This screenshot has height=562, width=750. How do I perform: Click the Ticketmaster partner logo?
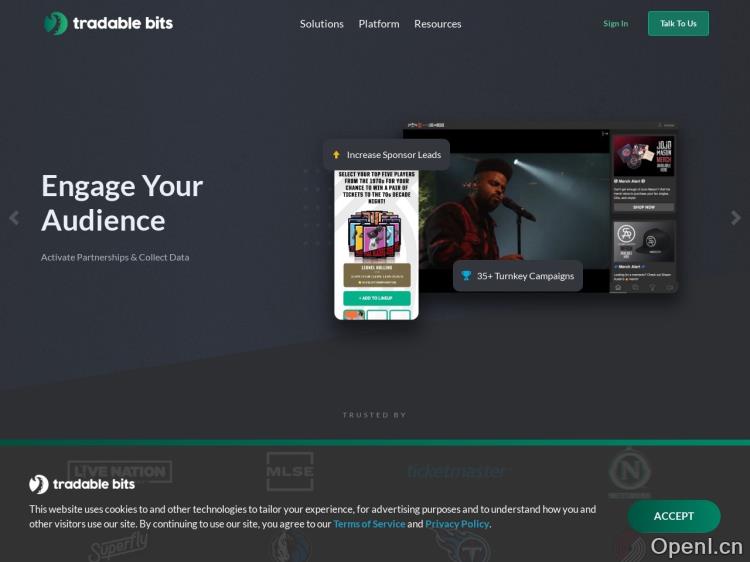click(x=458, y=471)
